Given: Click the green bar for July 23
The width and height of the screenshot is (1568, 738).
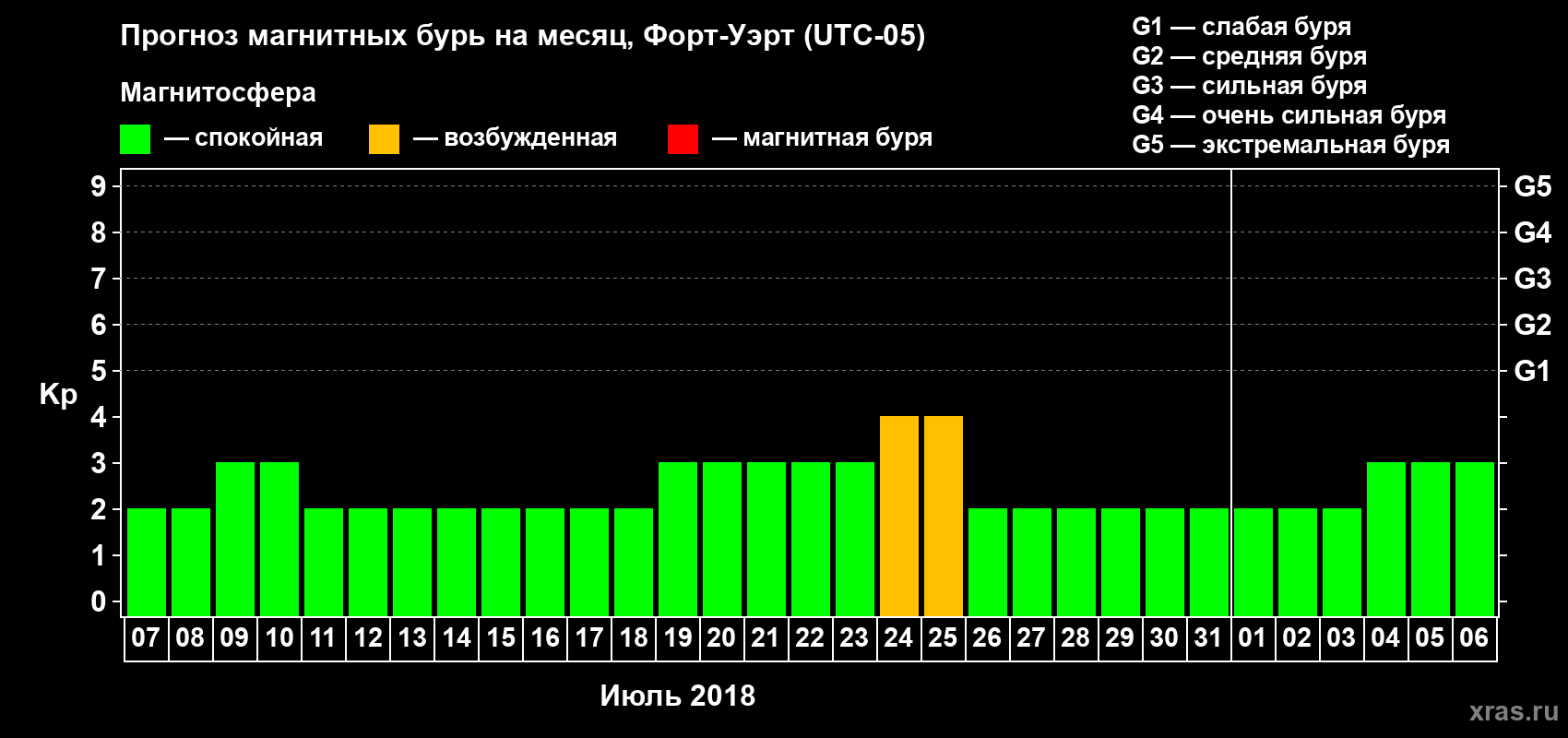Looking at the screenshot, I should pyautogui.click(x=855, y=539).
